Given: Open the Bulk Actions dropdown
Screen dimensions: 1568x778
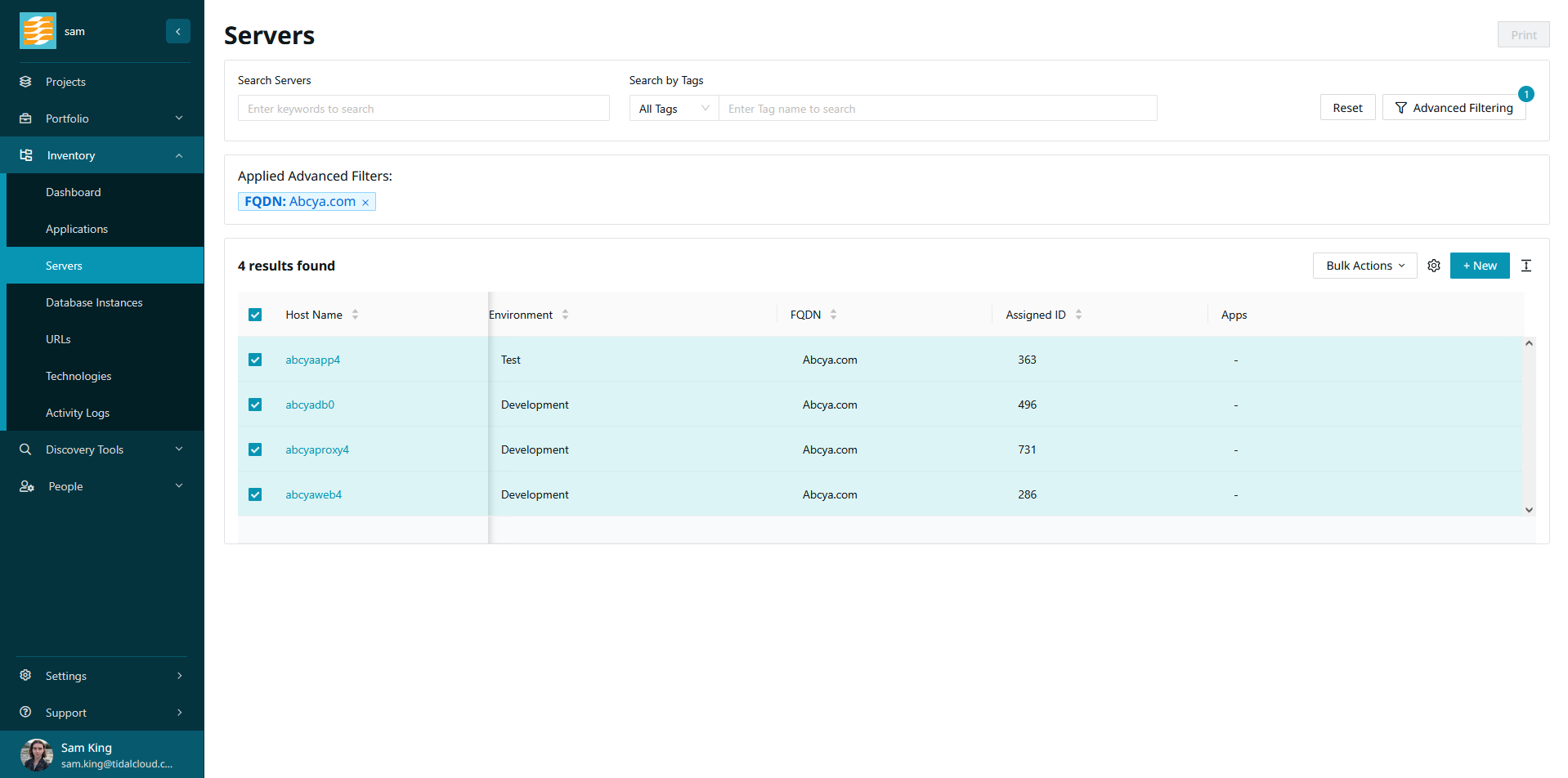Looking at the screenshot, I should click(1364, 266).
